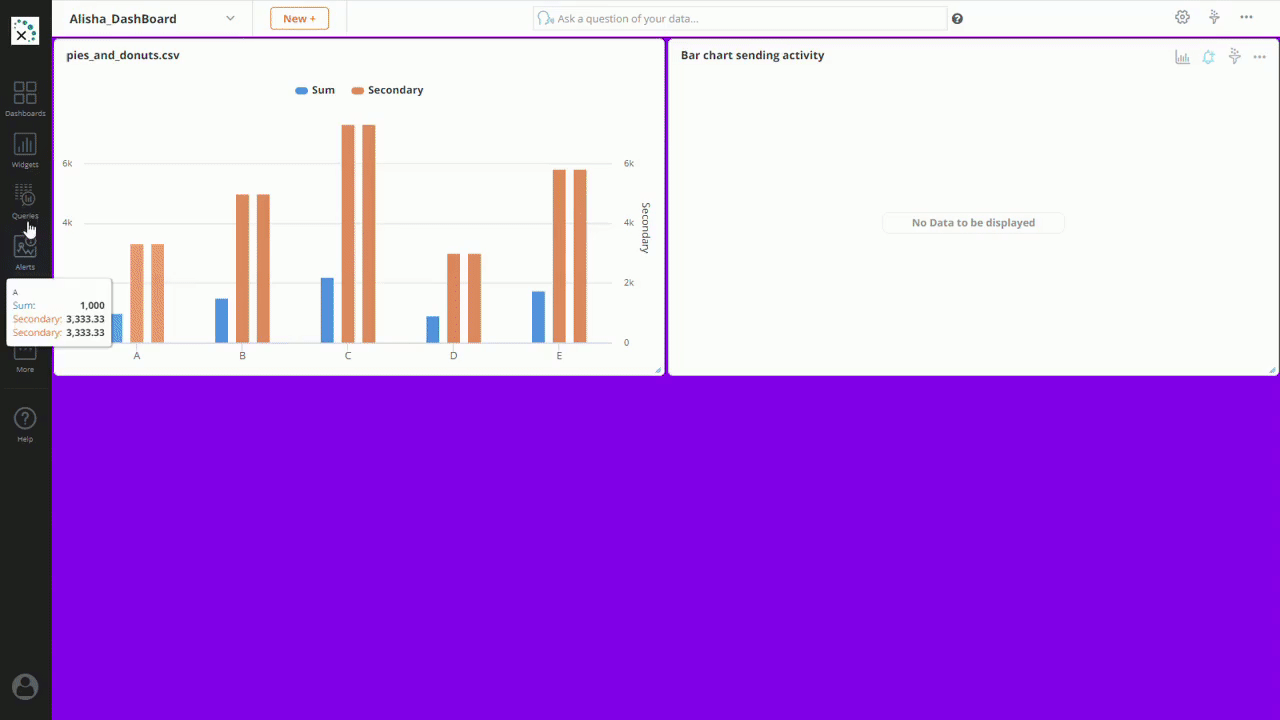The image size is (1280, 720).
Task: Click the dashboard filter funnel icon
Action: (x=1214, y=18)
